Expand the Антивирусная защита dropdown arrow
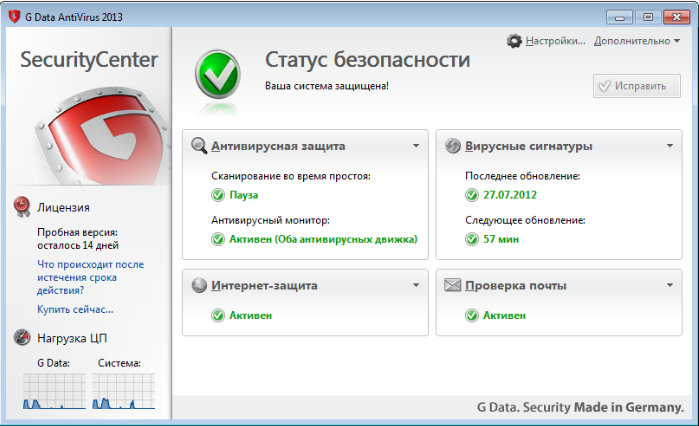699x426 pixels. pyautogui.click(x=416, y=146)
